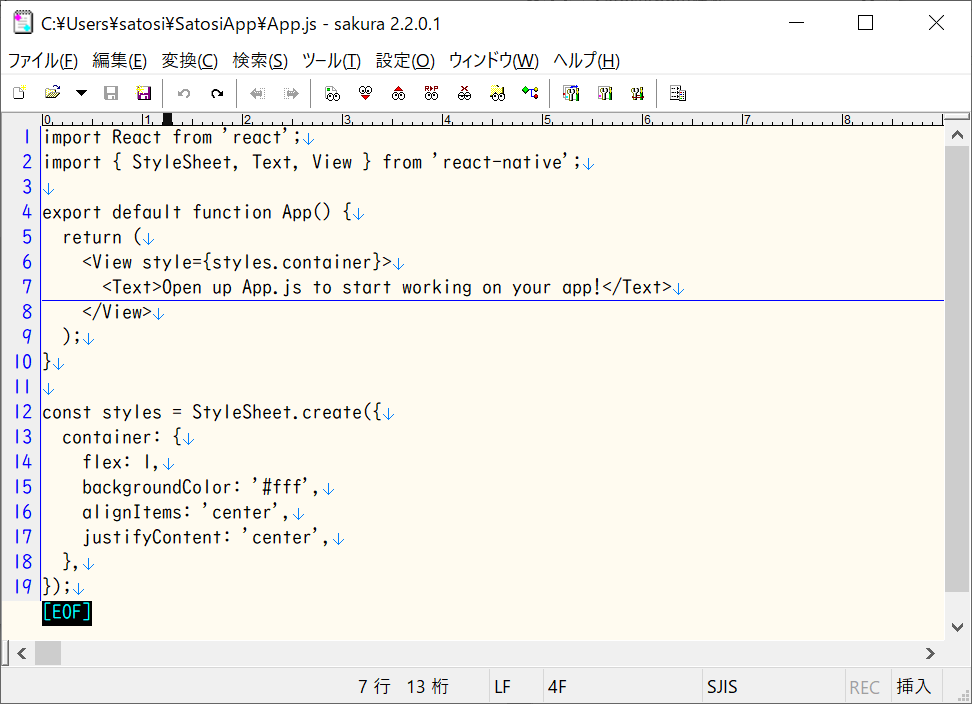
Task: Open the ウィンドウ(W) menu
Action: pos(494,61)
